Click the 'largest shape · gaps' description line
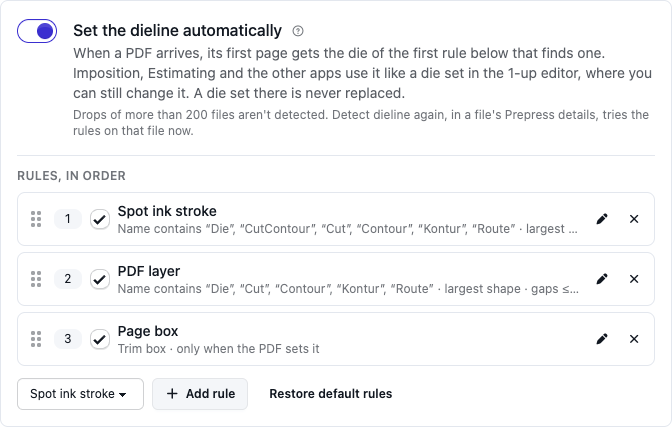Image resolution: width=672 pixels, height=427 pixels. 348,289
